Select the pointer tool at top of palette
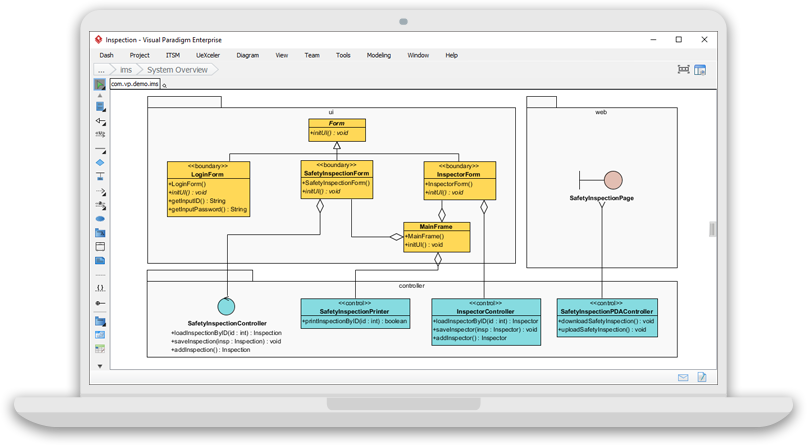The width and height of the screenshot is (807, 445). (100, 85)
